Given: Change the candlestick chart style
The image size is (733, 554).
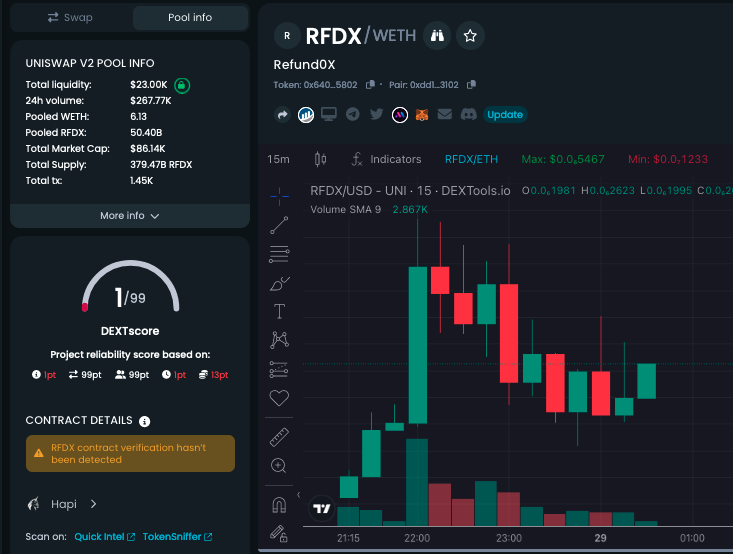Looking at the screenshot, I should point(320,159).
